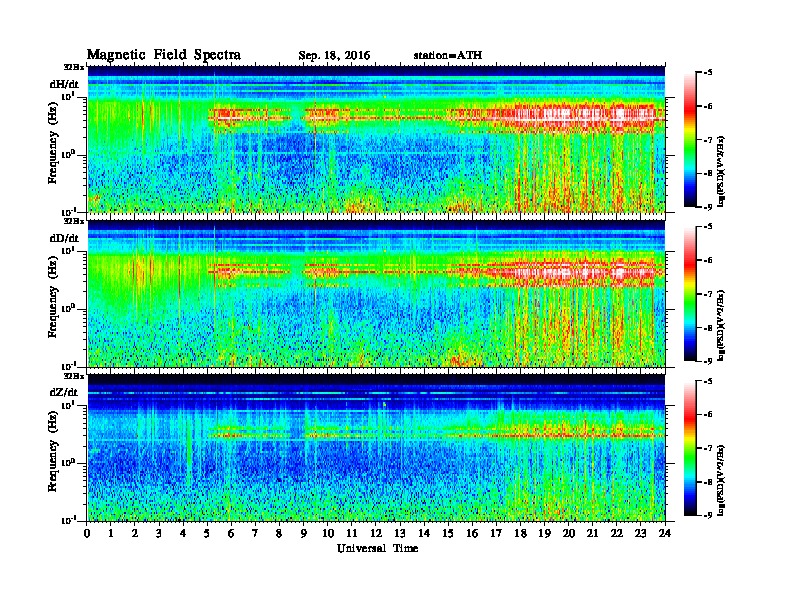This screenshot has height=612, width=792.
Task: Click hour tick label 12 on the time axis
Action: [x=376, y=533]
